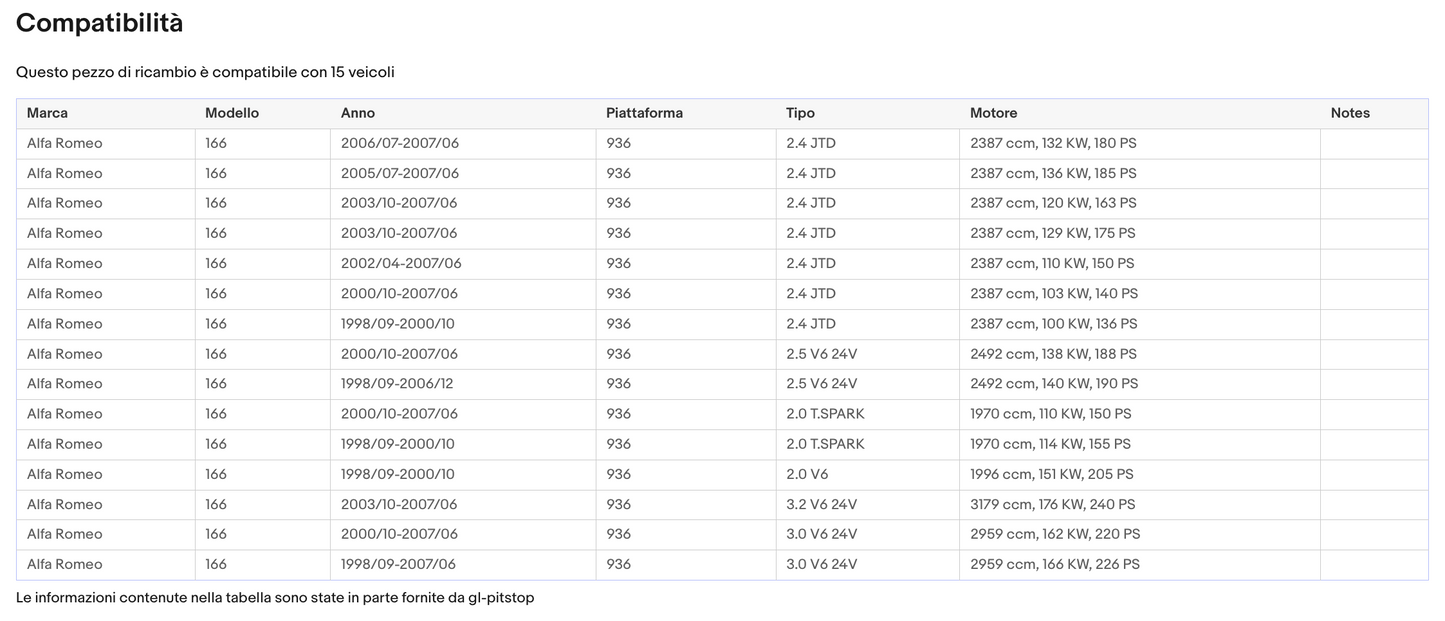
Task: Select the Anno column header
Action: [357, 113]
